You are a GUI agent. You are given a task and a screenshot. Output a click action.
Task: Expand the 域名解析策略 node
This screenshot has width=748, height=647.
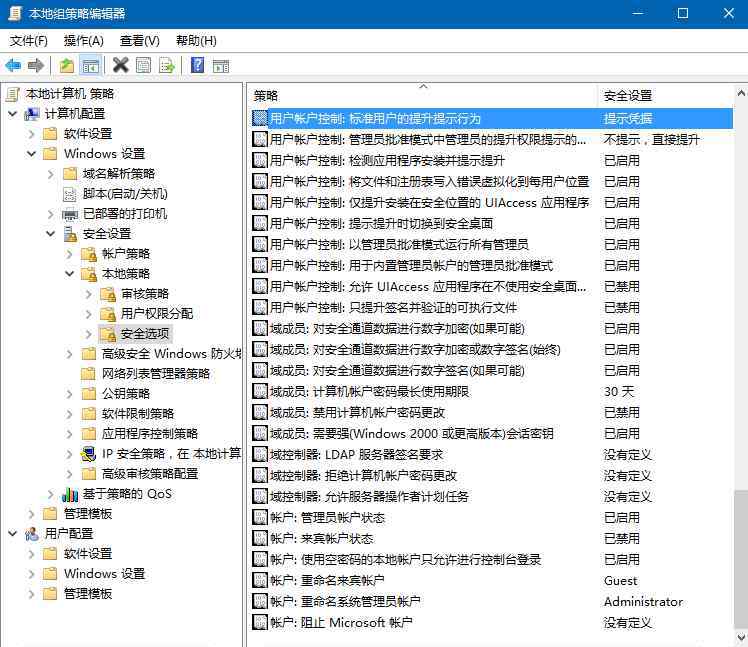[x=51, y=174]
